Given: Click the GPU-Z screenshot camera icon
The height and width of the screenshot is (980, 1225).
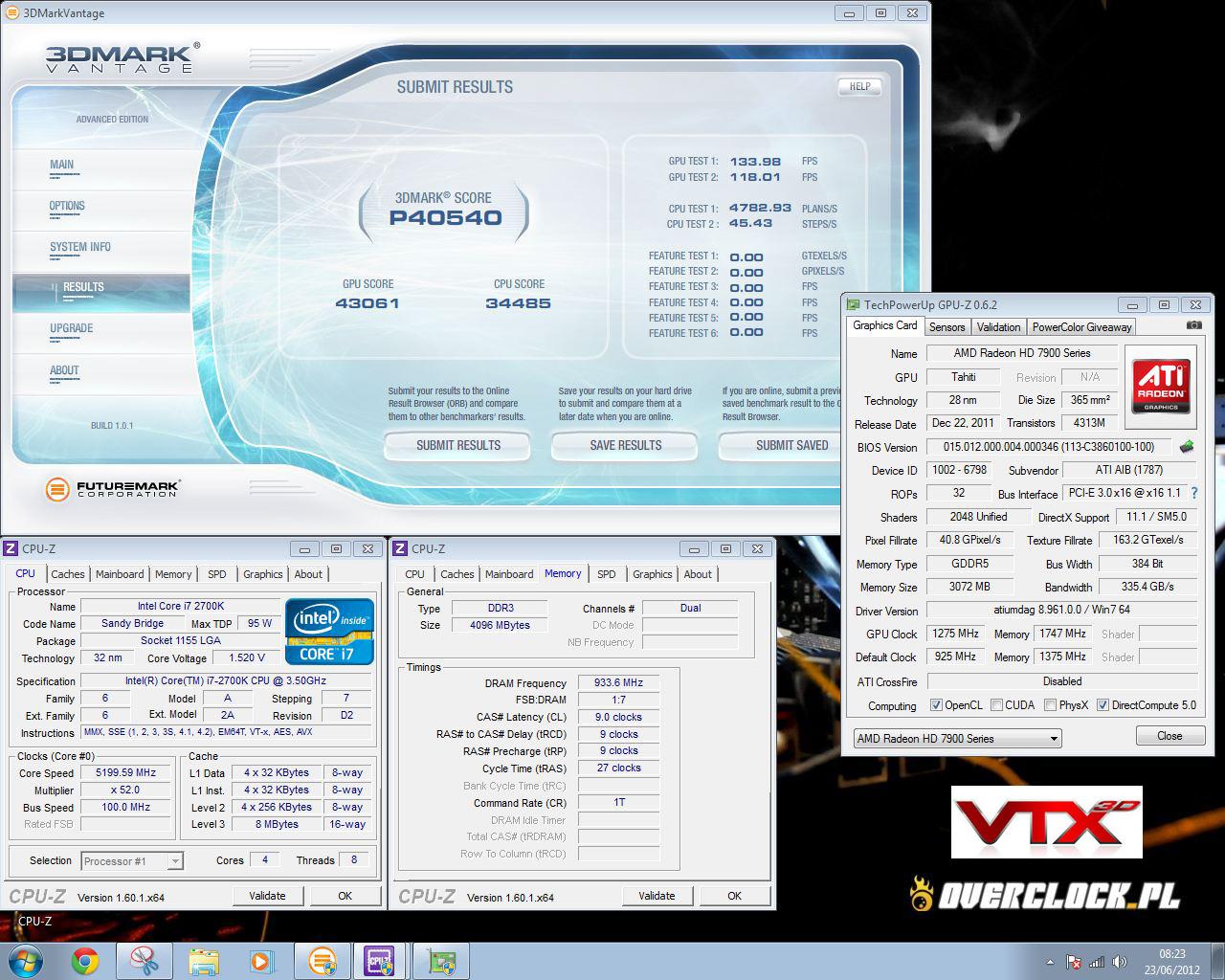Looking at the screenshot, I should tap(1193, 325).
